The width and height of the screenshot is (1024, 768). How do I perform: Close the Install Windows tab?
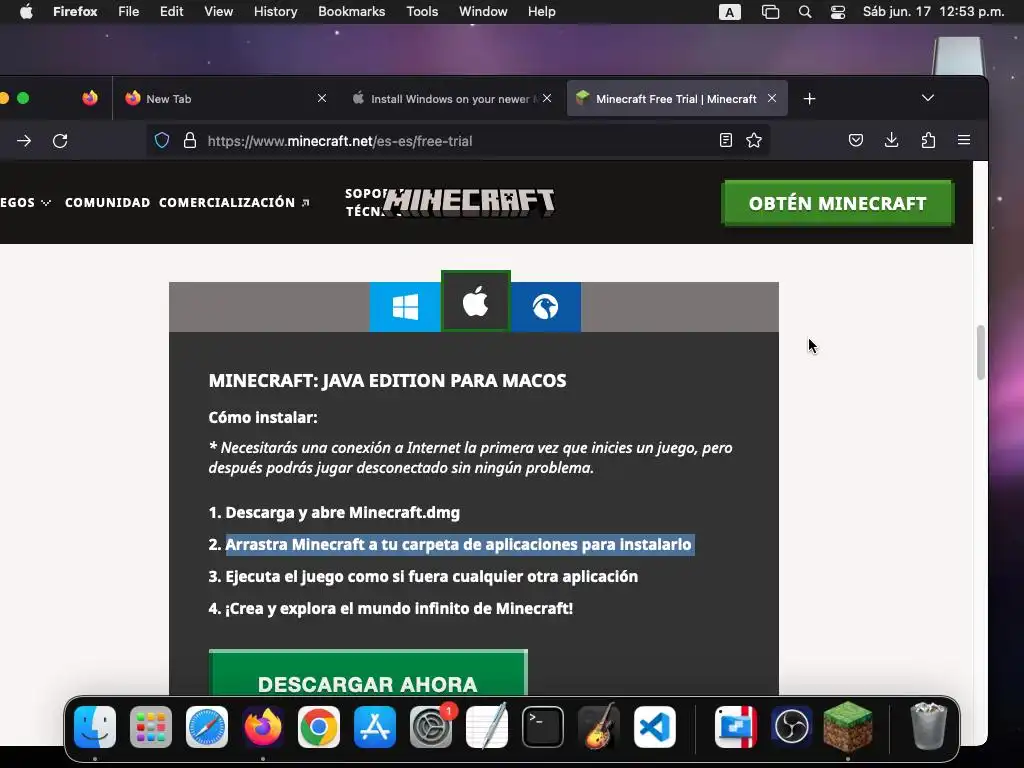[547, 98]
